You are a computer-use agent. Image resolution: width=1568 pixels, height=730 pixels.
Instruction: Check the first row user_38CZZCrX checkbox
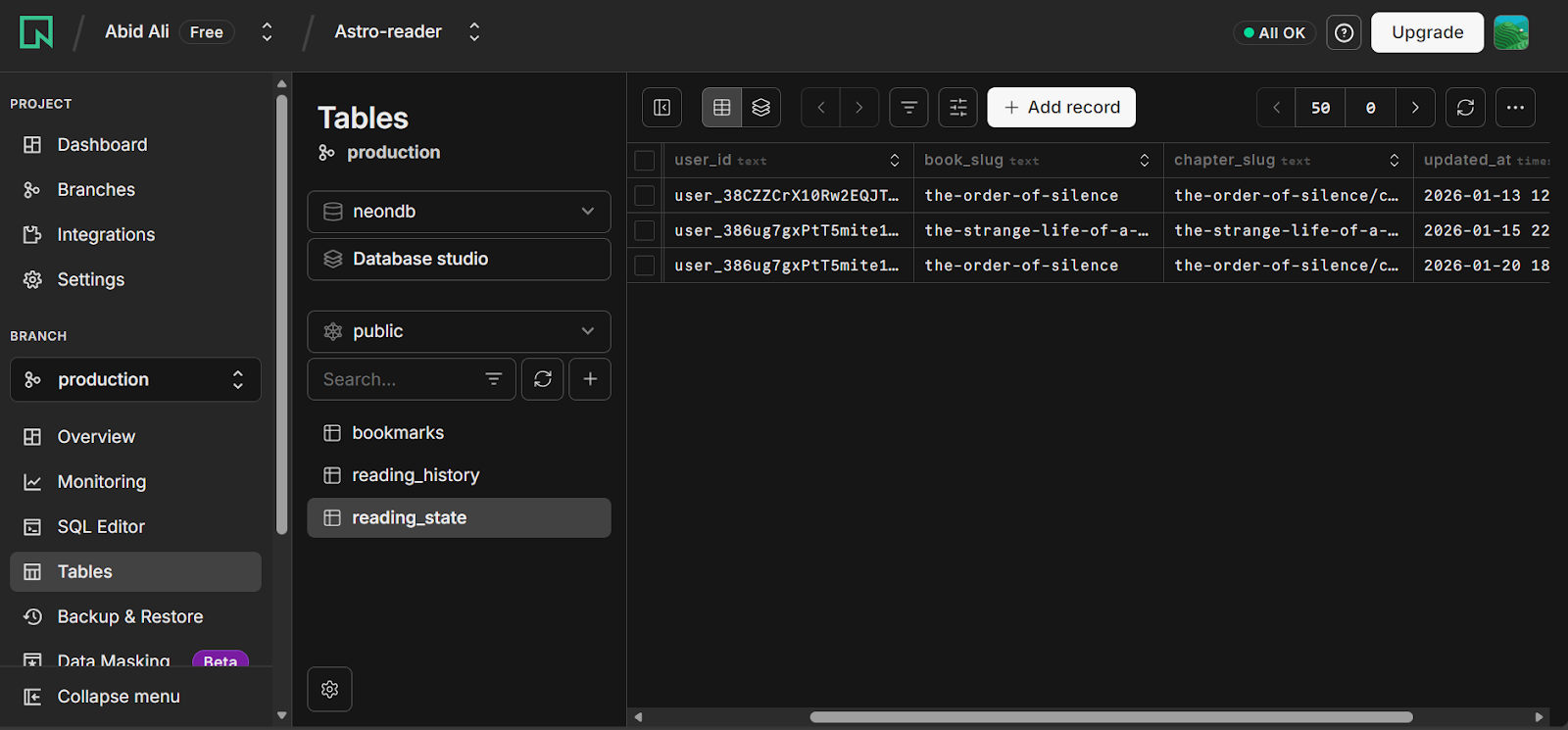click(x=645, y=196)
